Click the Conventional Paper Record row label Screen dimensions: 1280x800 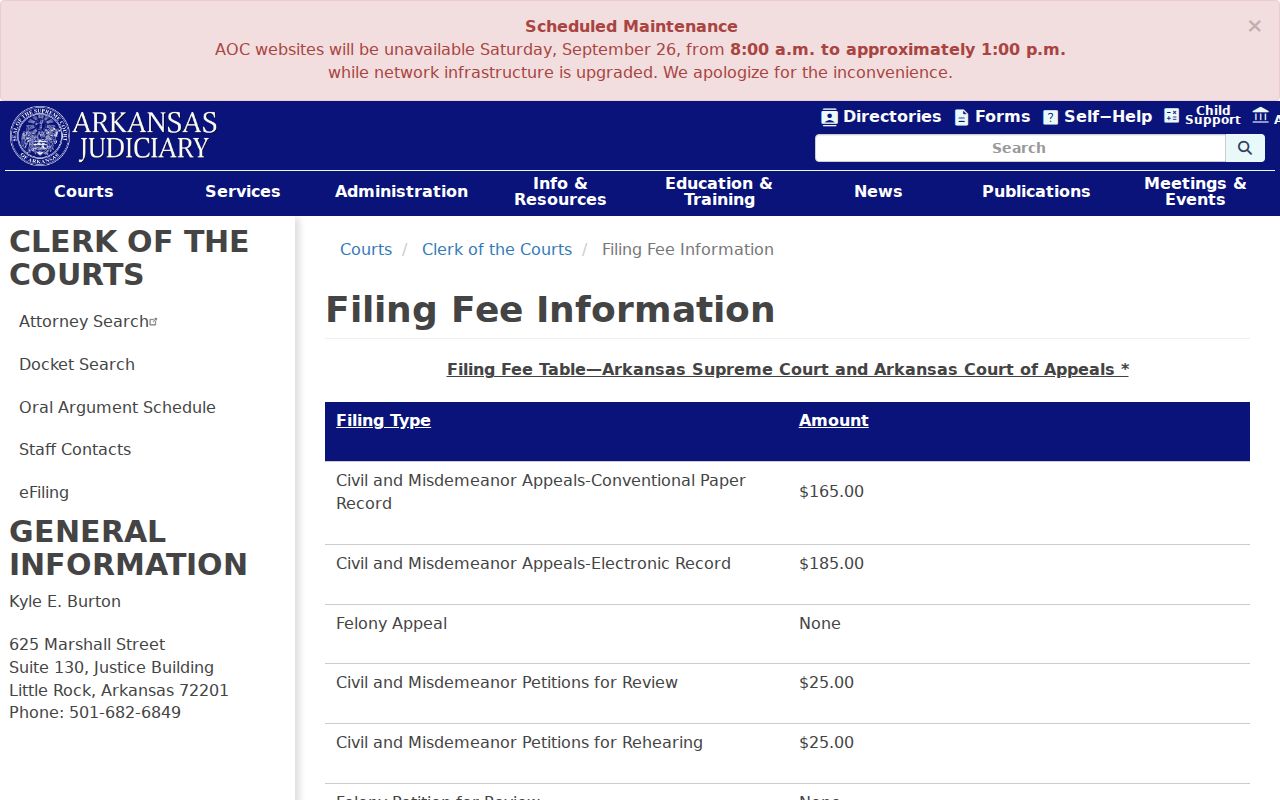pos(541,492)
